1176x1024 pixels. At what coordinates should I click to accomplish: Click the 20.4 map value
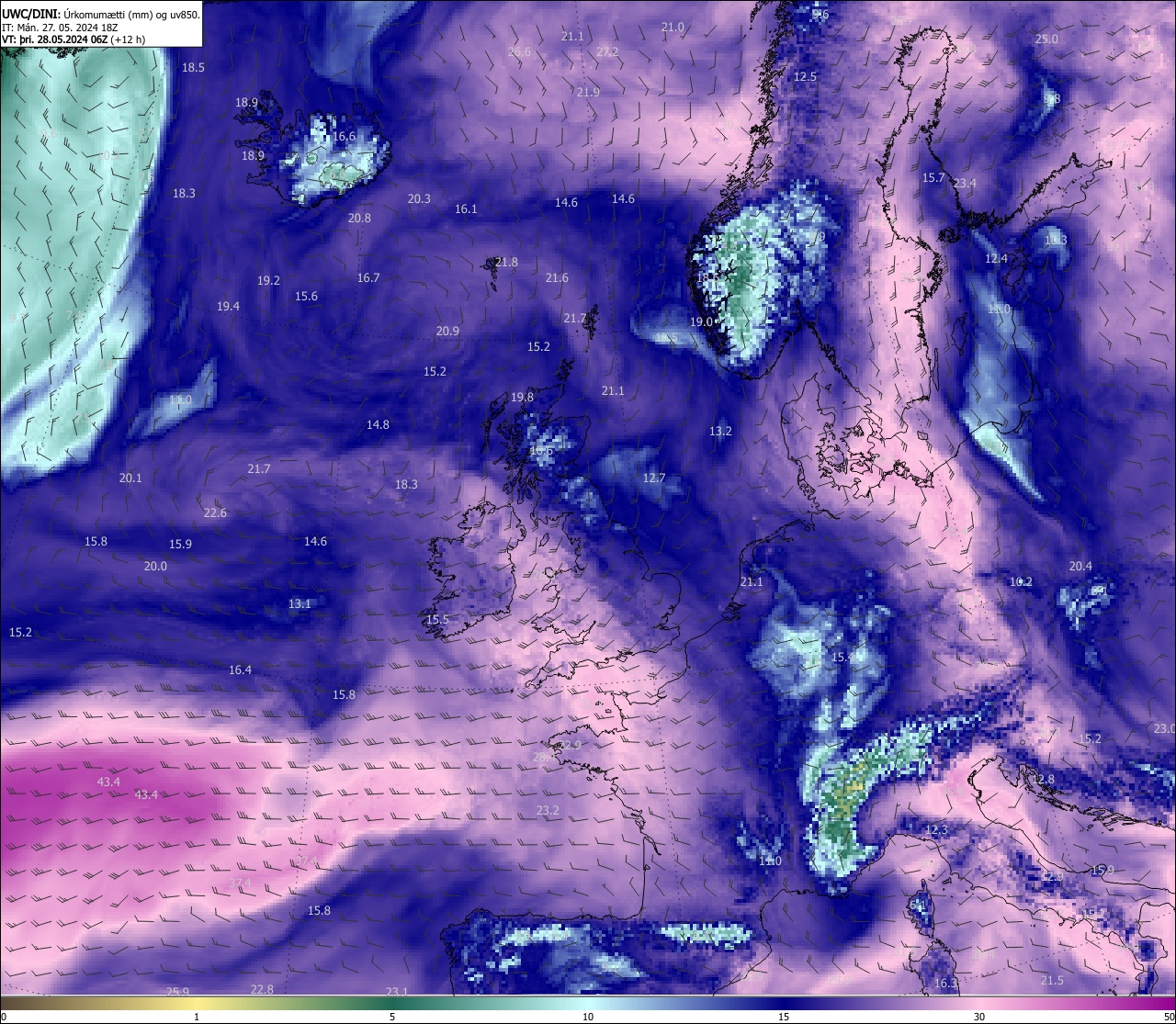coord(1080,566)
